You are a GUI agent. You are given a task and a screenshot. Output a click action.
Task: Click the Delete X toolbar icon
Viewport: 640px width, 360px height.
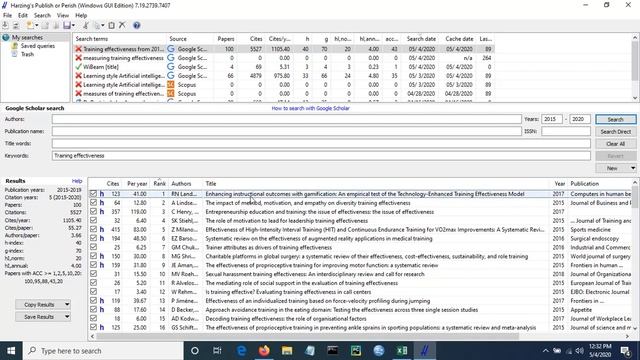[x=122, y=25]
